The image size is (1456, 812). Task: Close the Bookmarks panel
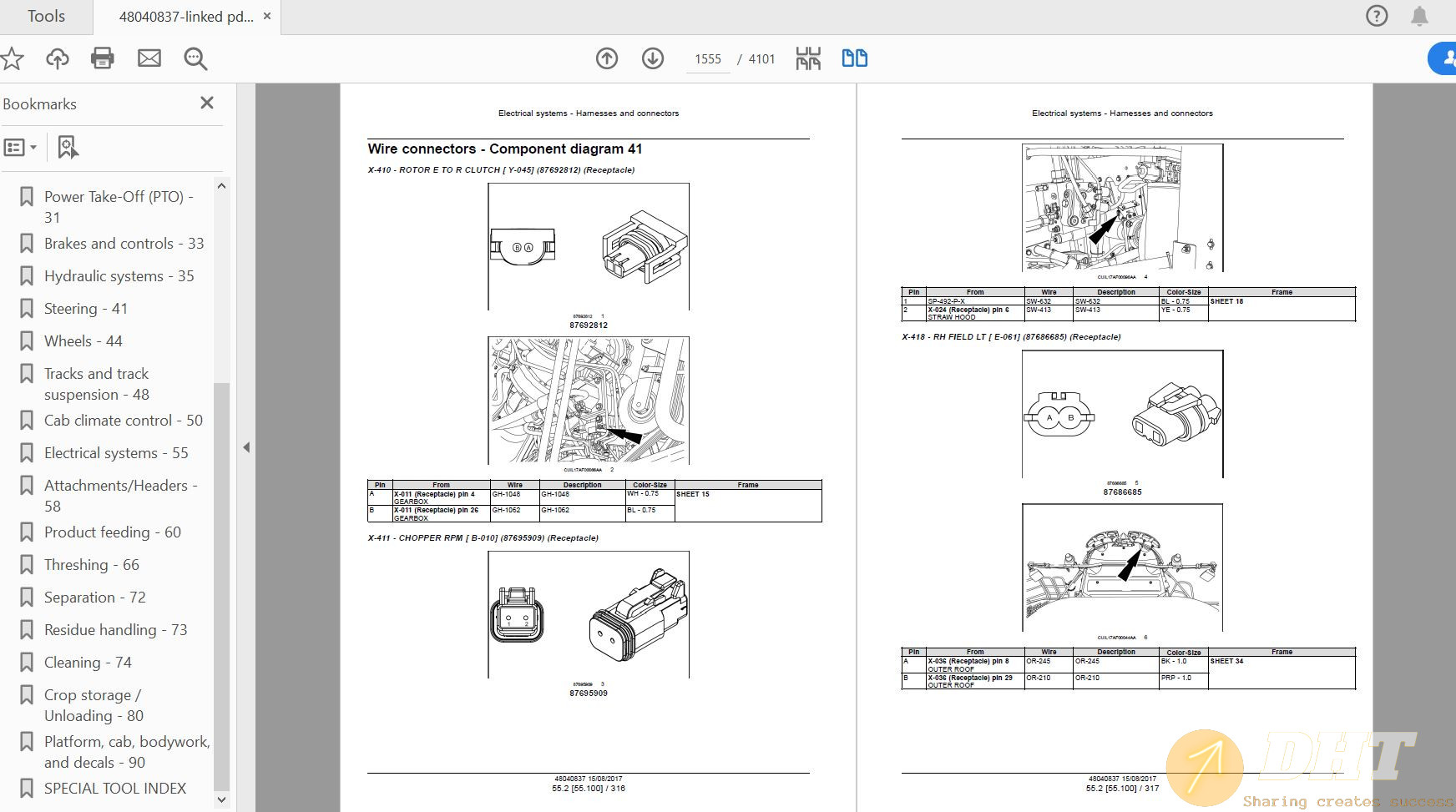[x=207, y=103]
